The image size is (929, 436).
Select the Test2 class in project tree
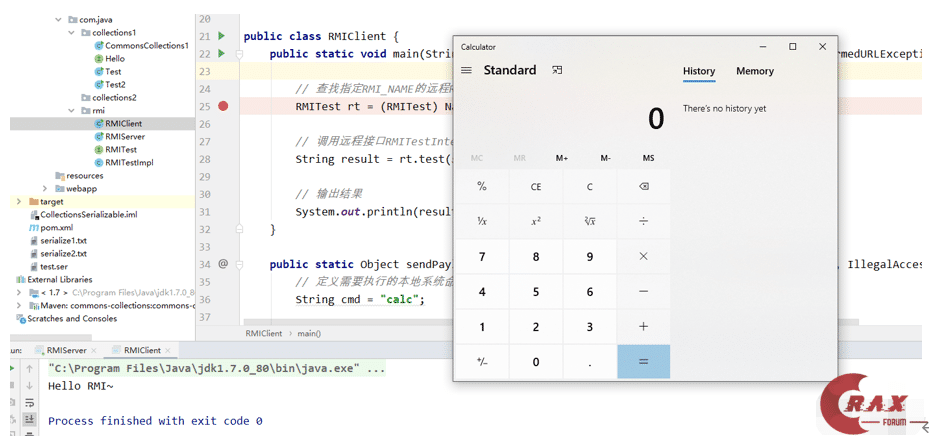(x=110, y=85)
